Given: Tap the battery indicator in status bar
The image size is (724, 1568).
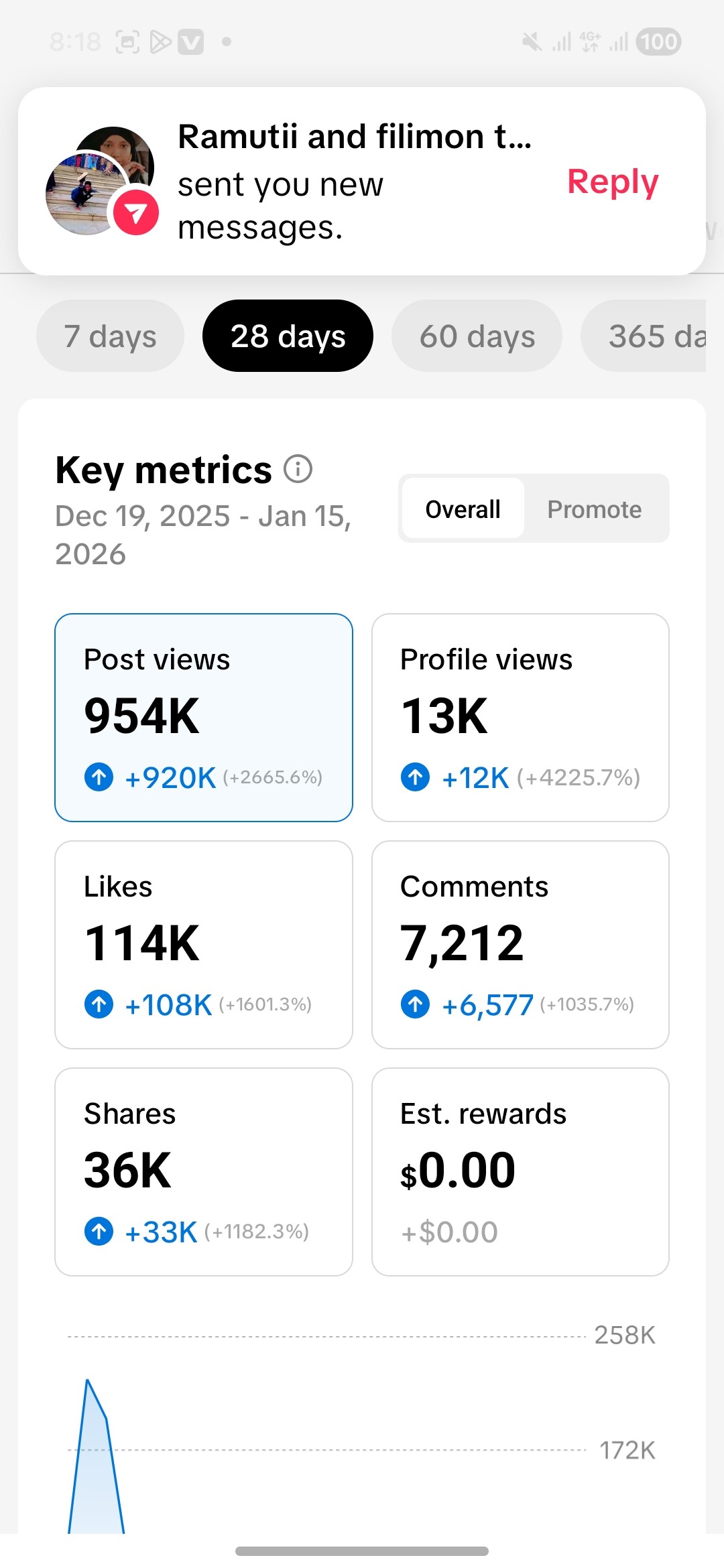Looking at the screenshot, I should (658, 42).
